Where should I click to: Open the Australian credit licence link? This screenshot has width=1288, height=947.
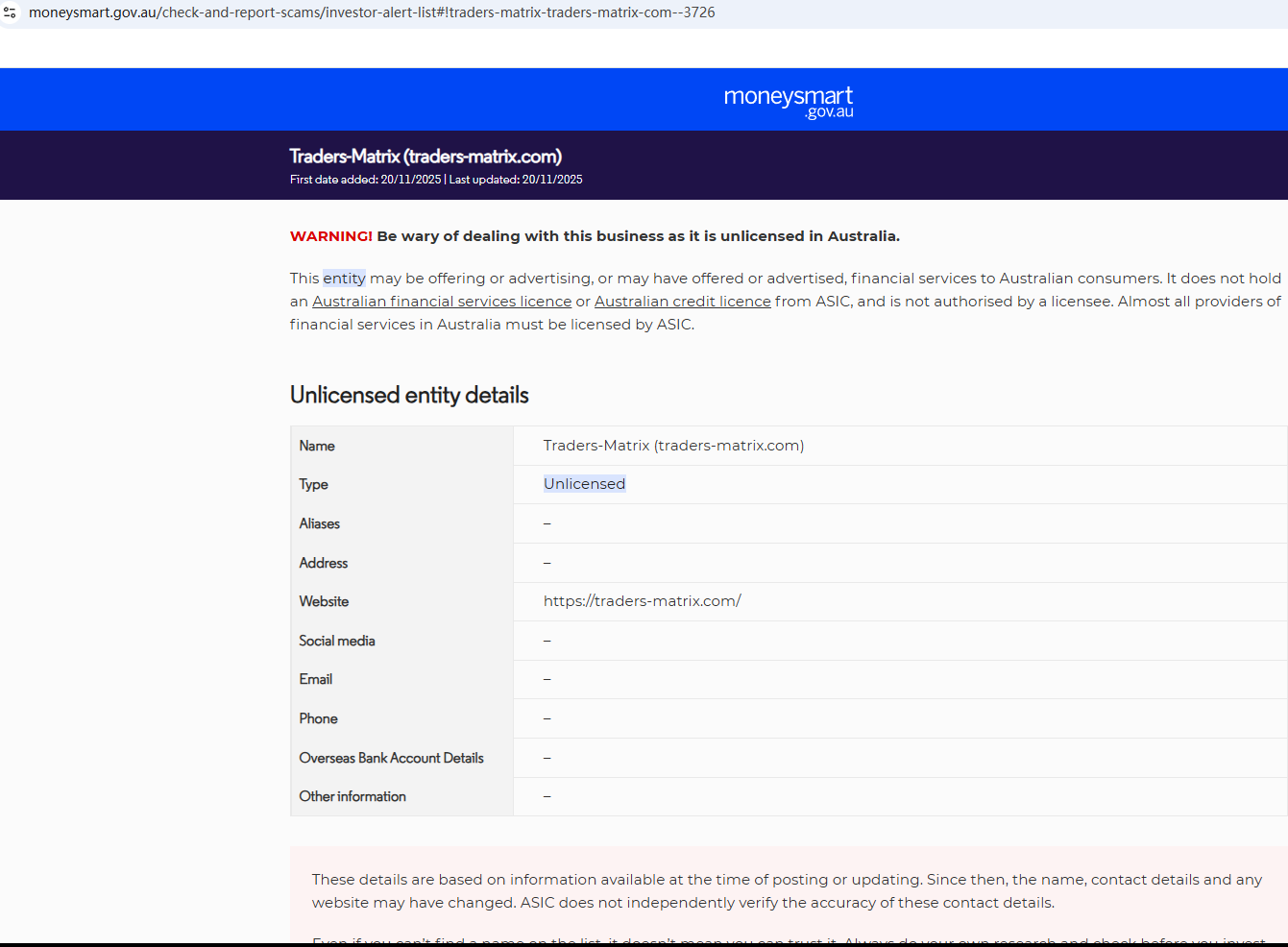click(x=683, y=302)
